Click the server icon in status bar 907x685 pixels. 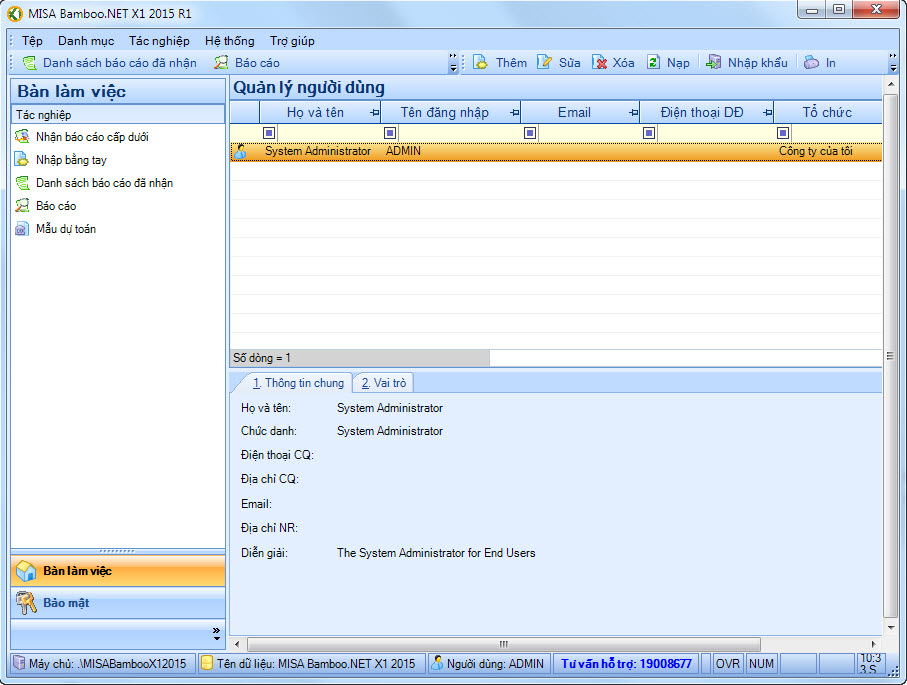pos(20,663)
